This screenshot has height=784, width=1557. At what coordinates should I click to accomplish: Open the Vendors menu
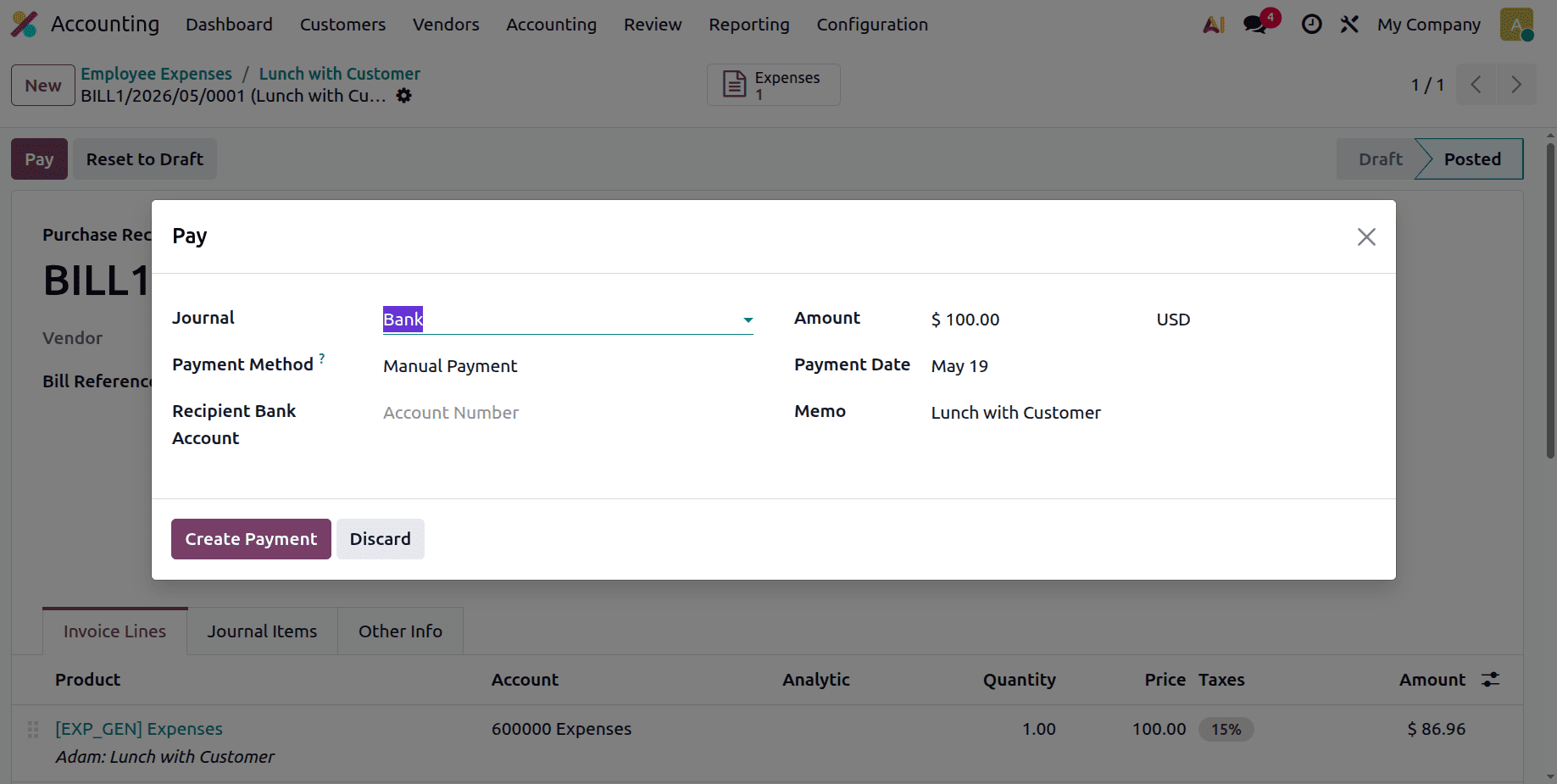(x=446, y=25)
